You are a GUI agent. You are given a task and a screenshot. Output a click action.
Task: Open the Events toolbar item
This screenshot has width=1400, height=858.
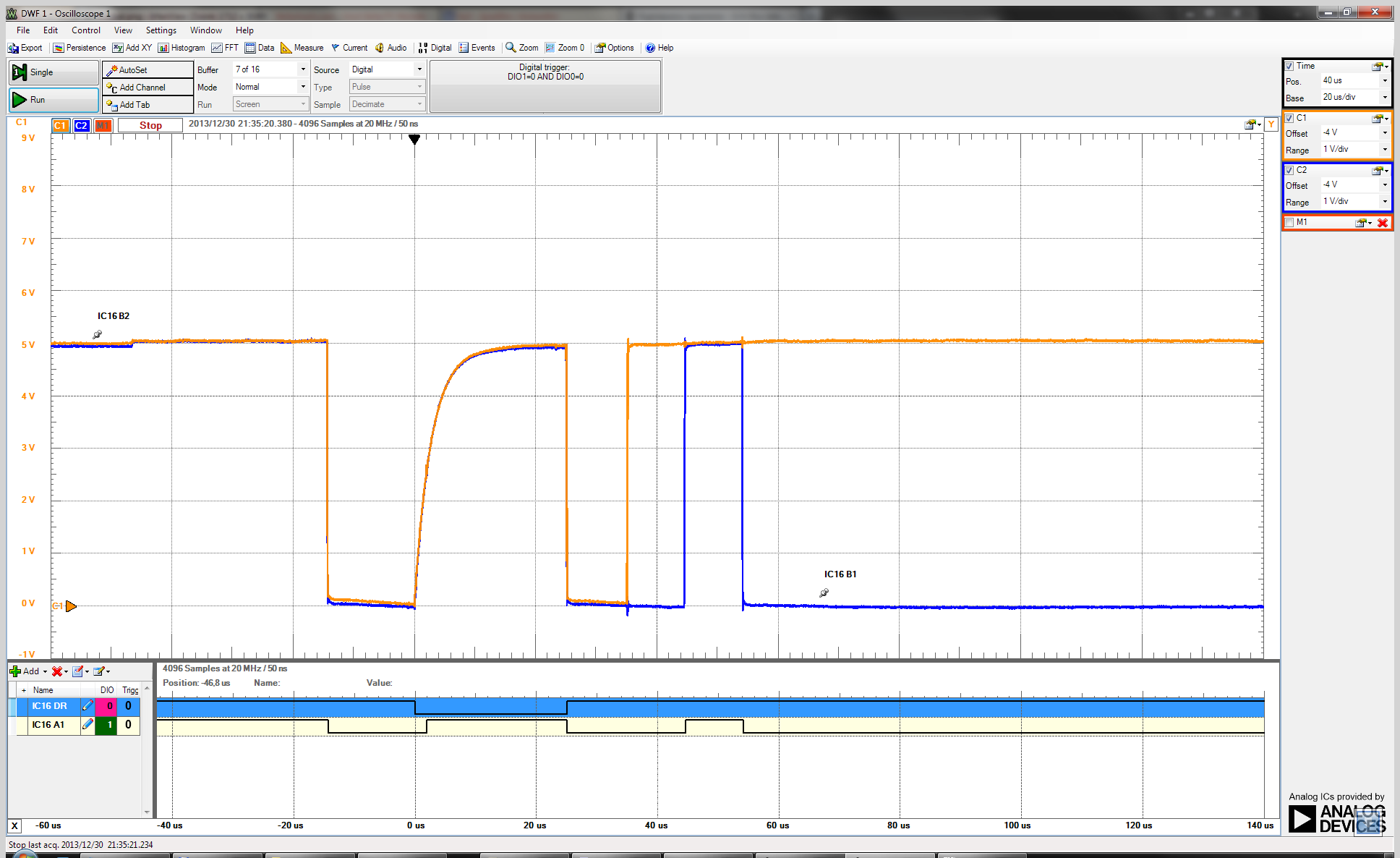[x=477, y=48]
